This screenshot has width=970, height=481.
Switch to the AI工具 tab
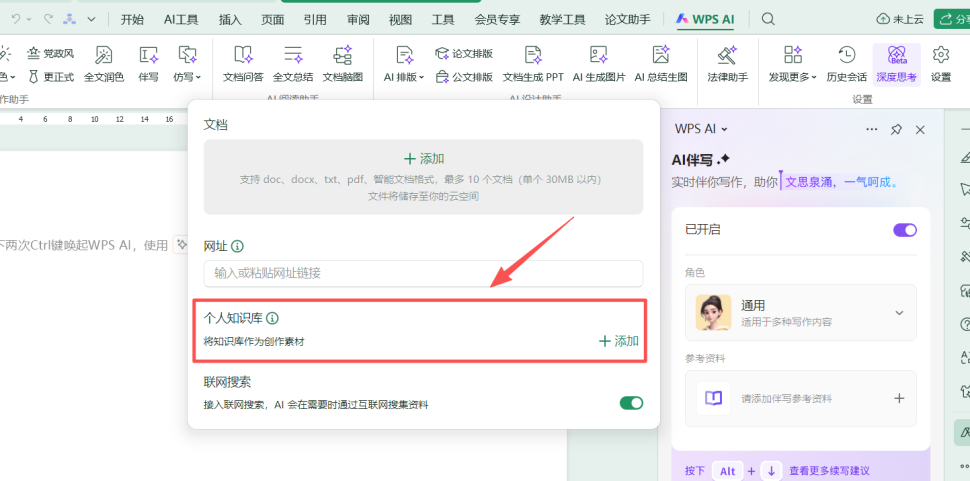click(181, 19)
